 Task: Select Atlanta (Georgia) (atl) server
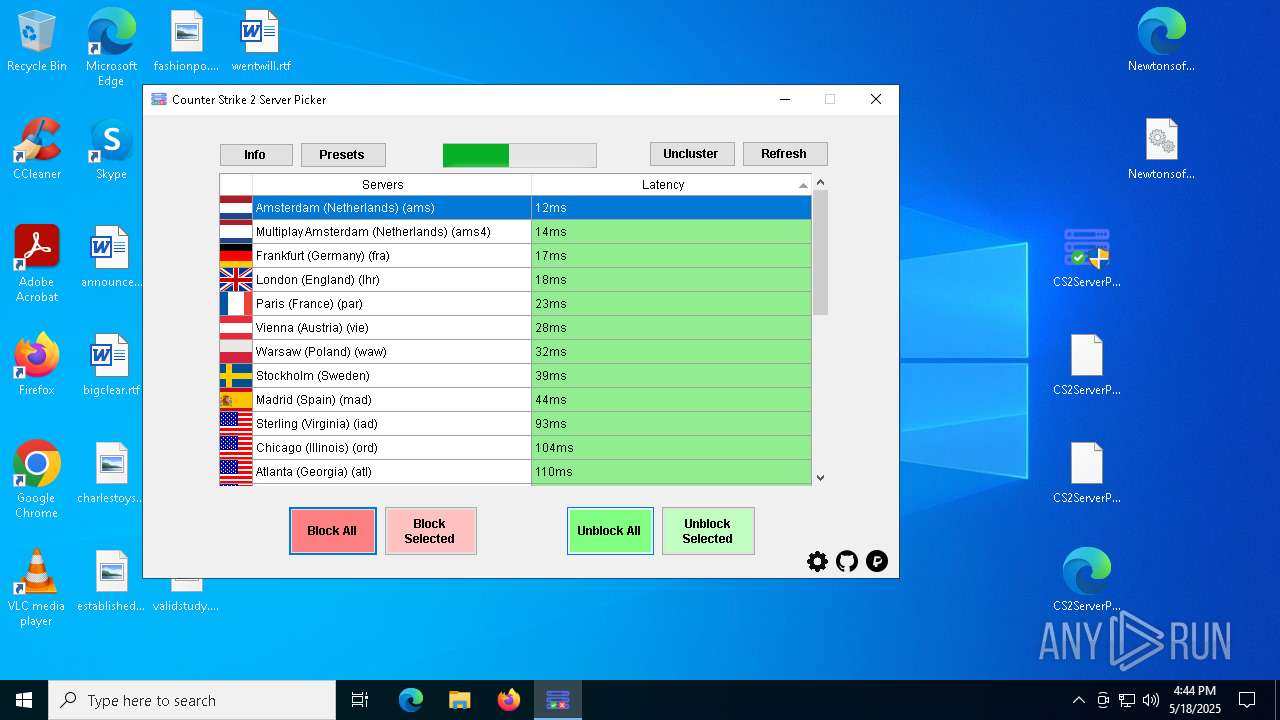click(x=515, y=472)
